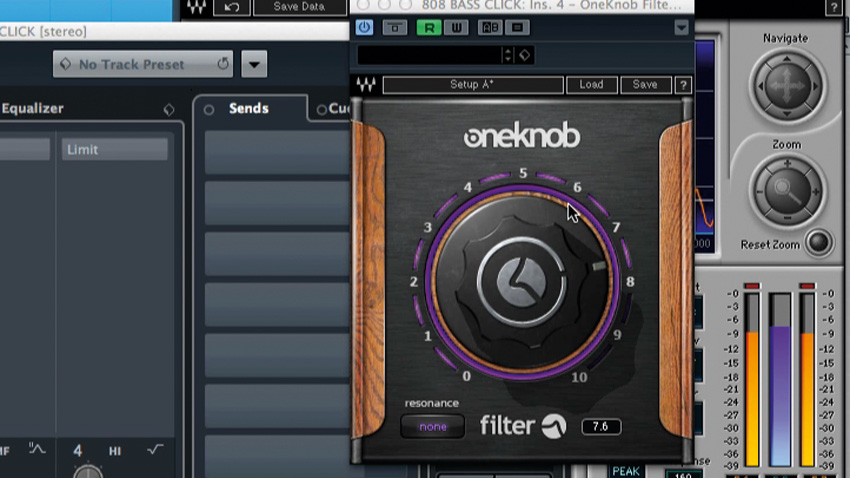
Task: Click the first empty Sends slot
Action: pos(277,152)
